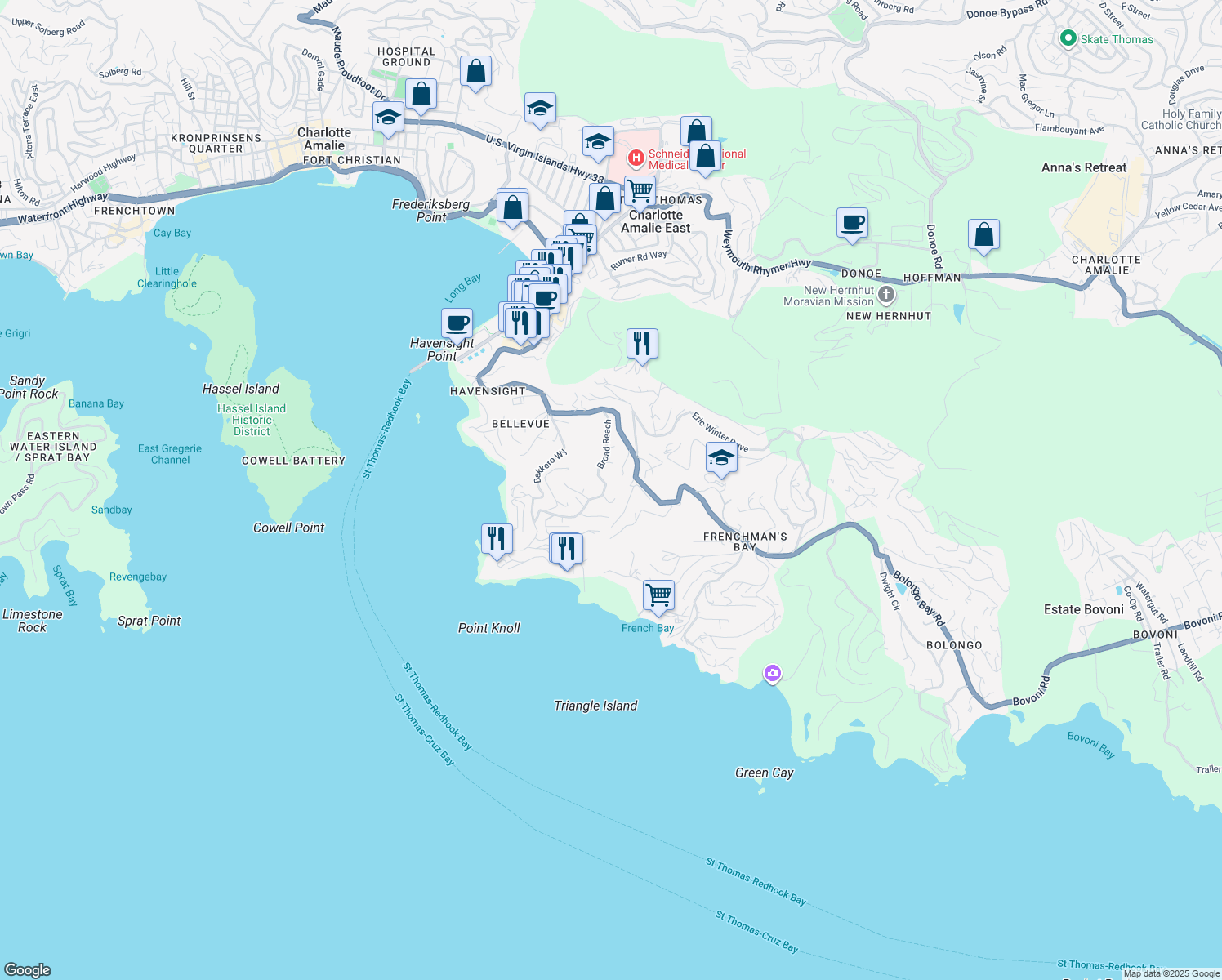
Task: Click the topmost shopping bag near Hospital Ground
Action: pyautogui.click(x=475, y=71)
